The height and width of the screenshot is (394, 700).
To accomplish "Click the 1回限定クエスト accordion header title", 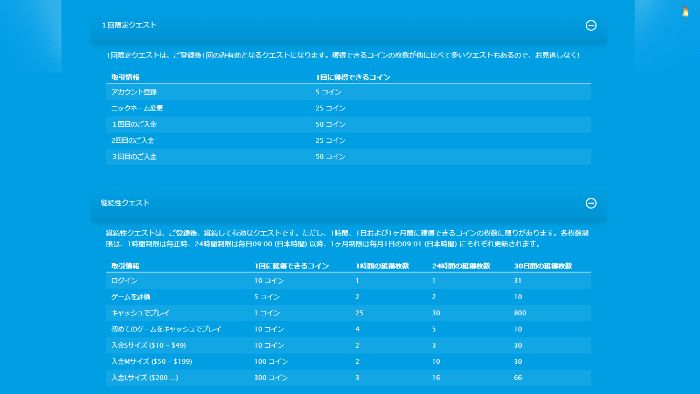I will click(x=129, y=25).
